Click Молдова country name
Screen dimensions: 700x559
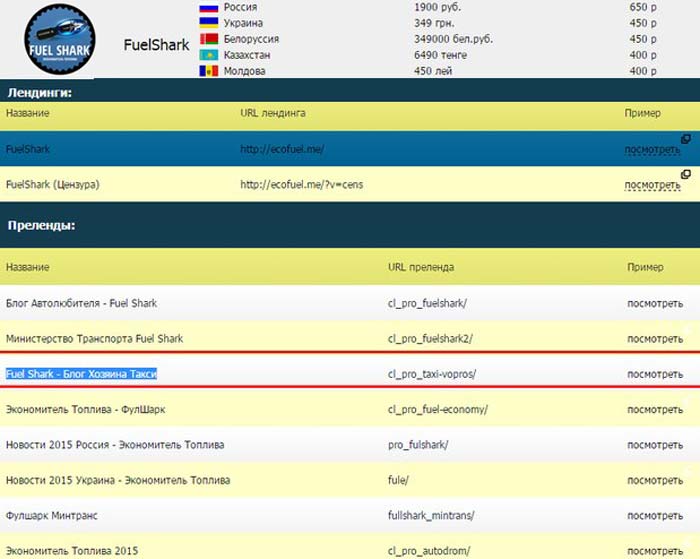(244, 71)
